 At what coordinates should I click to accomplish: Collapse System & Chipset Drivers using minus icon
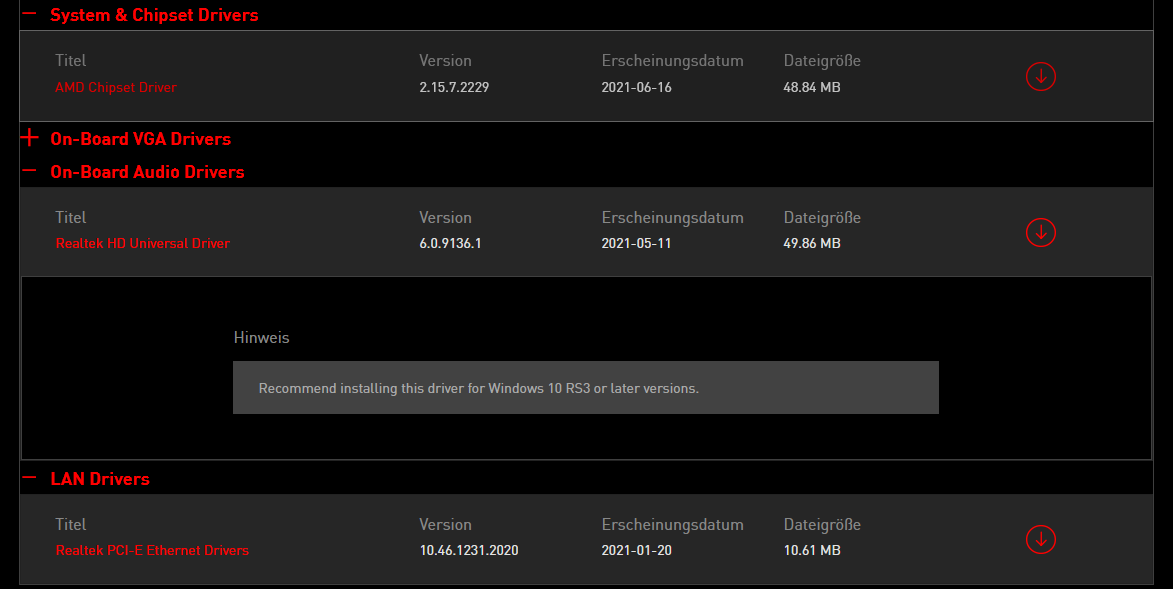tap(29, 13)
